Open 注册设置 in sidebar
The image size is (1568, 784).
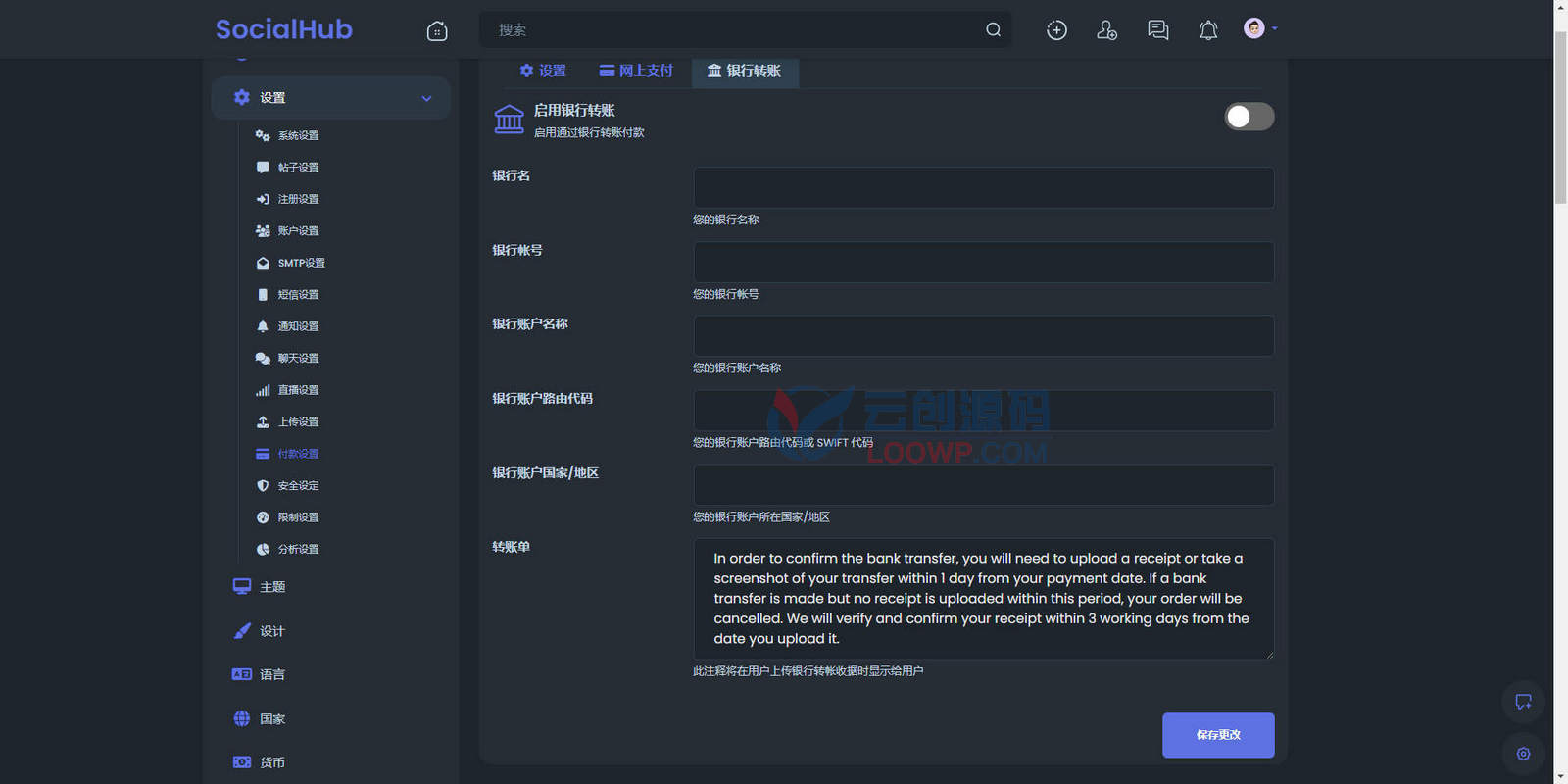tap(298, 199)
